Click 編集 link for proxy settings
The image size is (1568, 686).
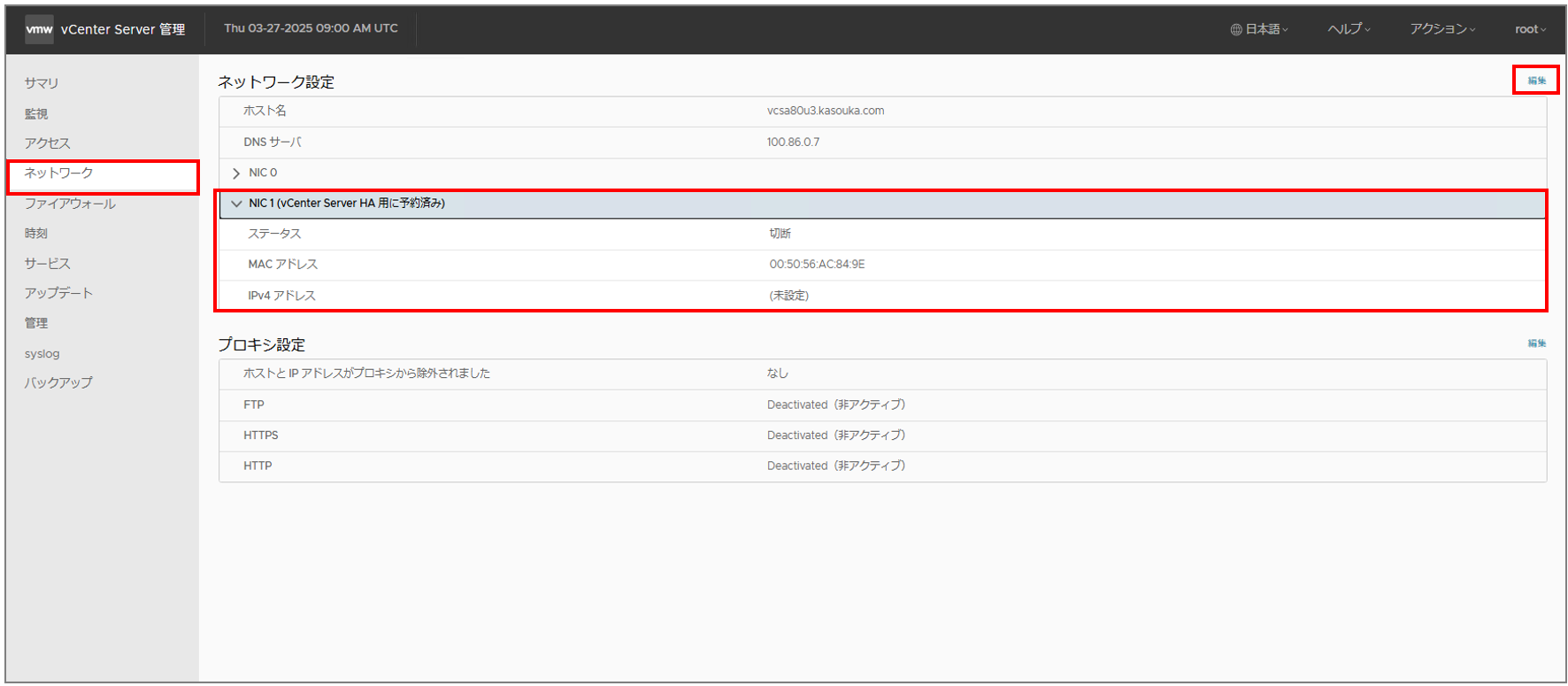coord(1536,343)
